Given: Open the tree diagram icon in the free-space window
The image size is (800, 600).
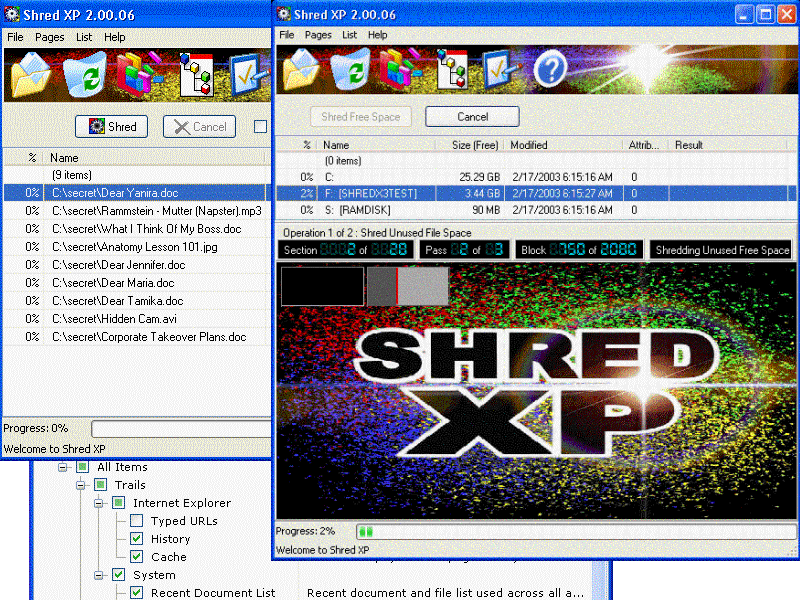Looking at the screenshot, I should point(452,69).
